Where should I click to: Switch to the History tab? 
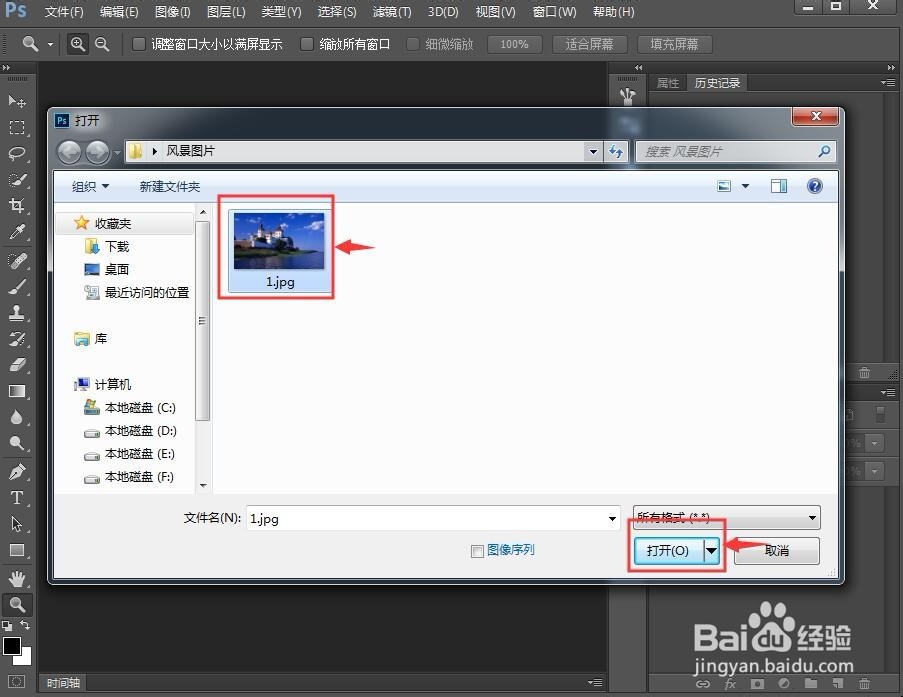pos(717,83)
